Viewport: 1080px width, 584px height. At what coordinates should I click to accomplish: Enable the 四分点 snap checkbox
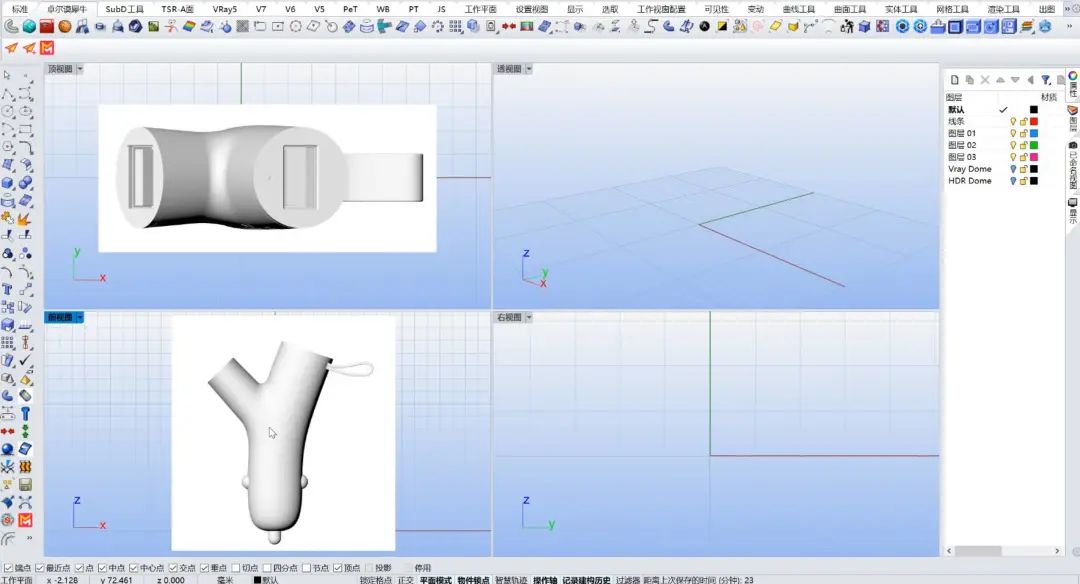(x=268, y=568)
